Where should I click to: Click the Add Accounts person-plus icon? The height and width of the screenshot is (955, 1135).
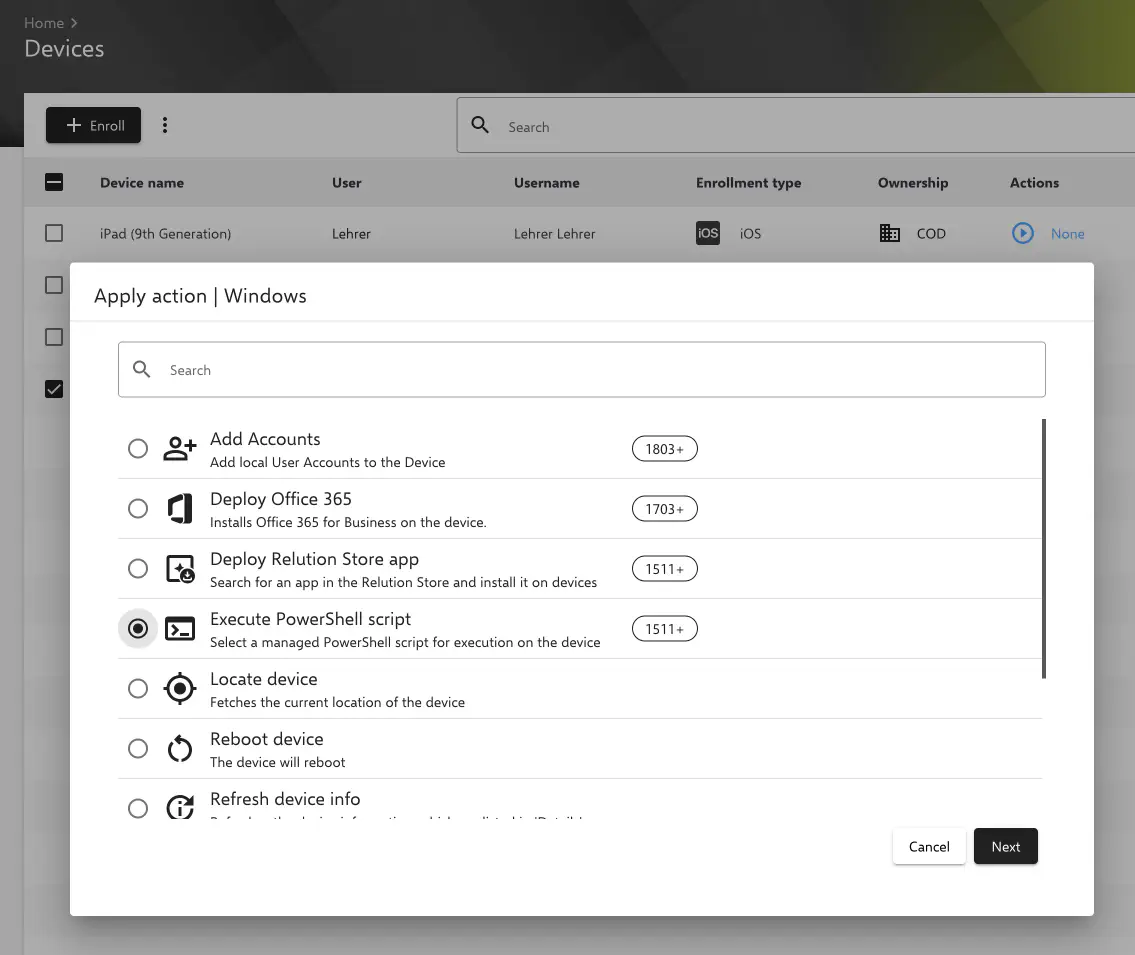[x=180, y=449]
